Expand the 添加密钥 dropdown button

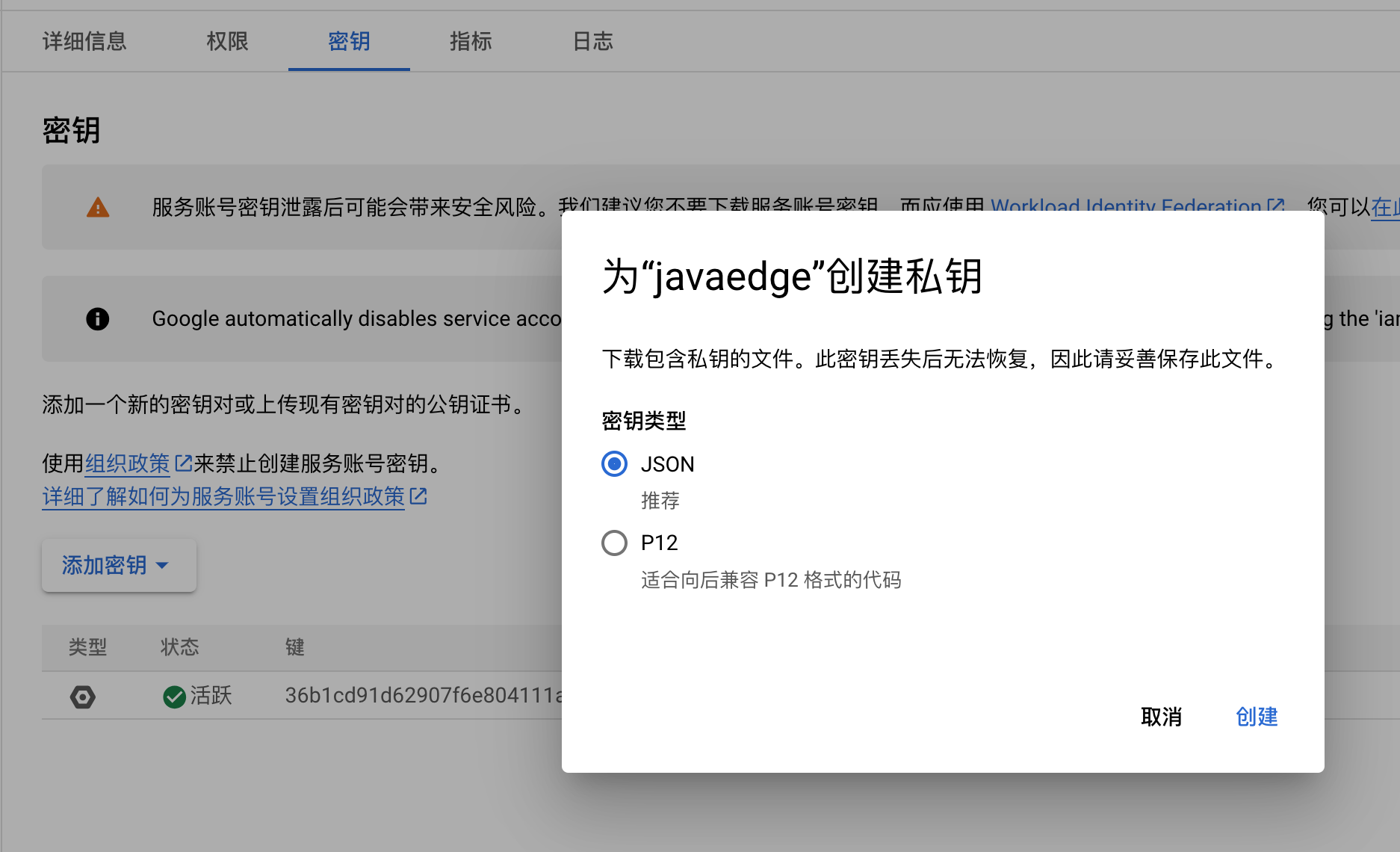119,566
